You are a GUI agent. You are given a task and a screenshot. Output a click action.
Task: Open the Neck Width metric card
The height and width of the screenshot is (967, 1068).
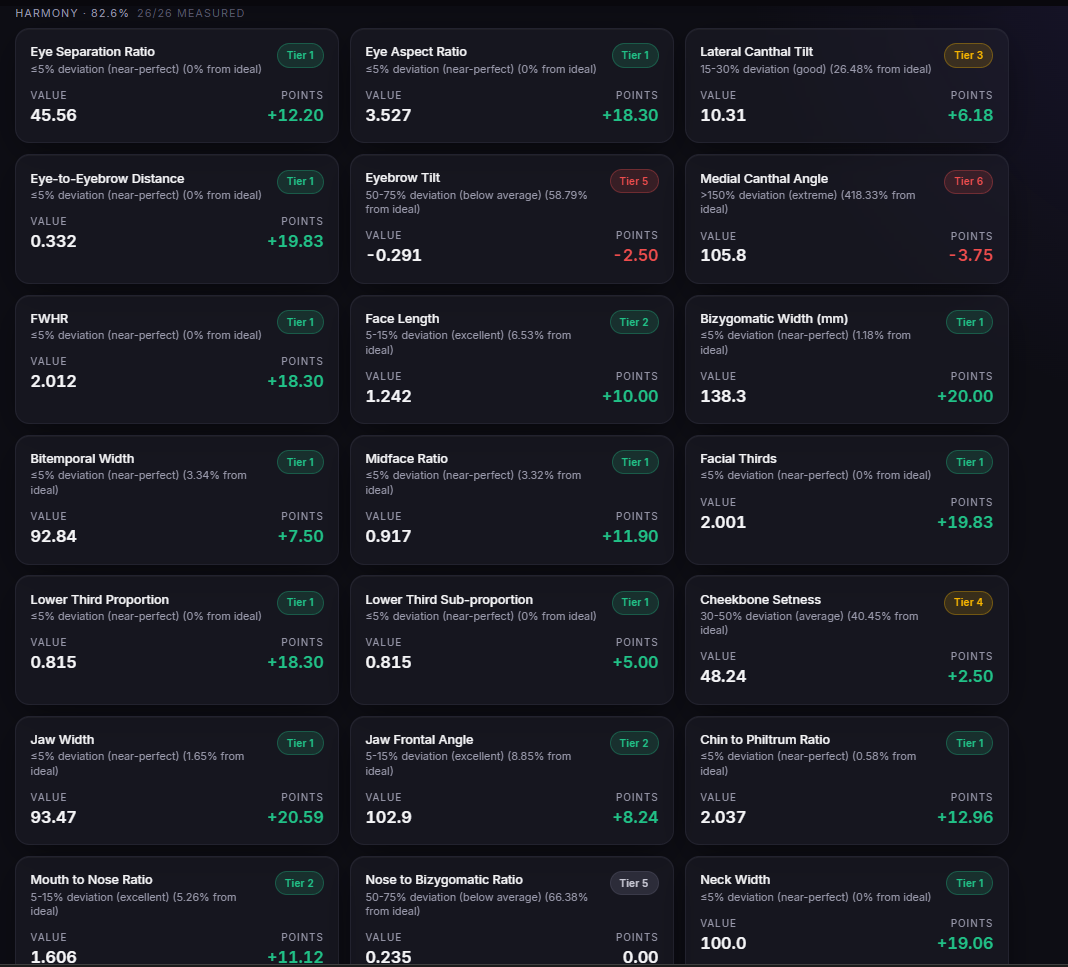(x=847, y=911)
